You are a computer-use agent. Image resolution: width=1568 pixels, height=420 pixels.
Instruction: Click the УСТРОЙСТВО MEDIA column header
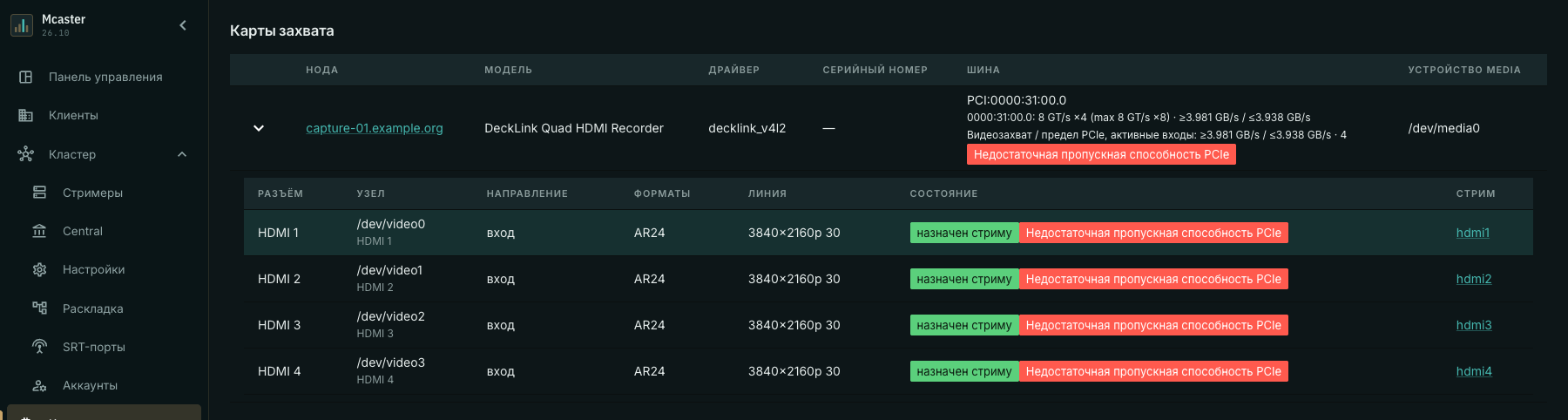1464,70
